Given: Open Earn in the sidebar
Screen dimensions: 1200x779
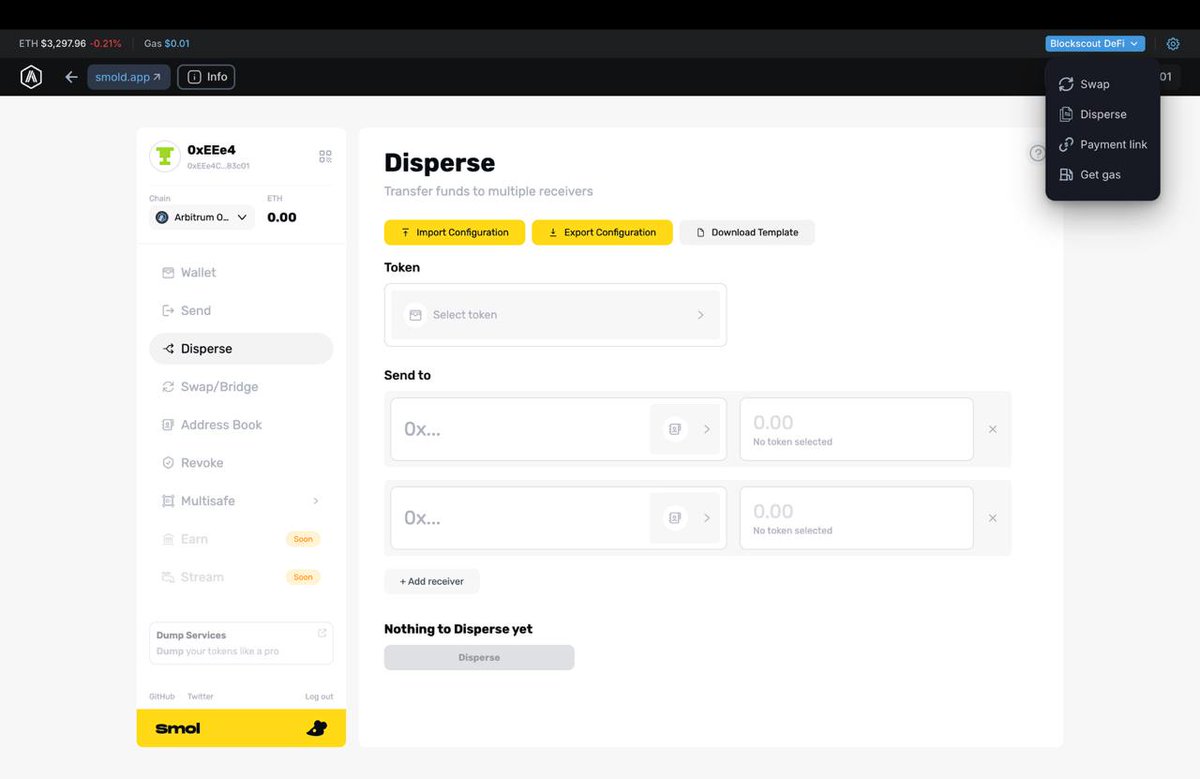Looking at the screenshot, I should 241,539.
